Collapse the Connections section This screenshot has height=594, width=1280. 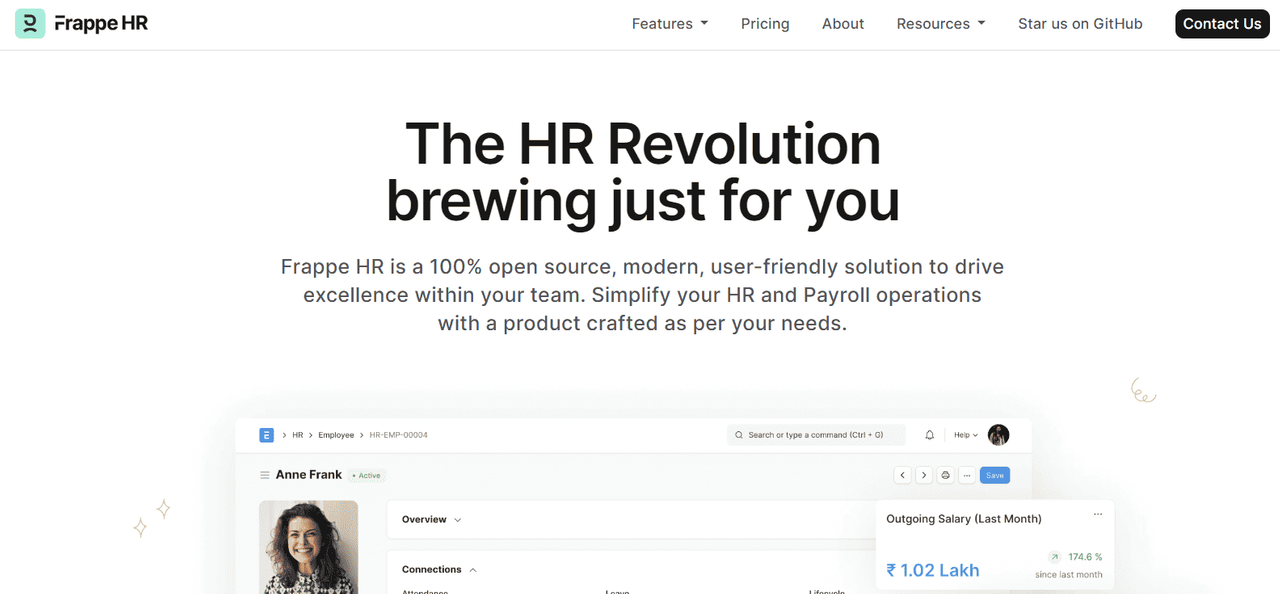[x=439, y=569]
